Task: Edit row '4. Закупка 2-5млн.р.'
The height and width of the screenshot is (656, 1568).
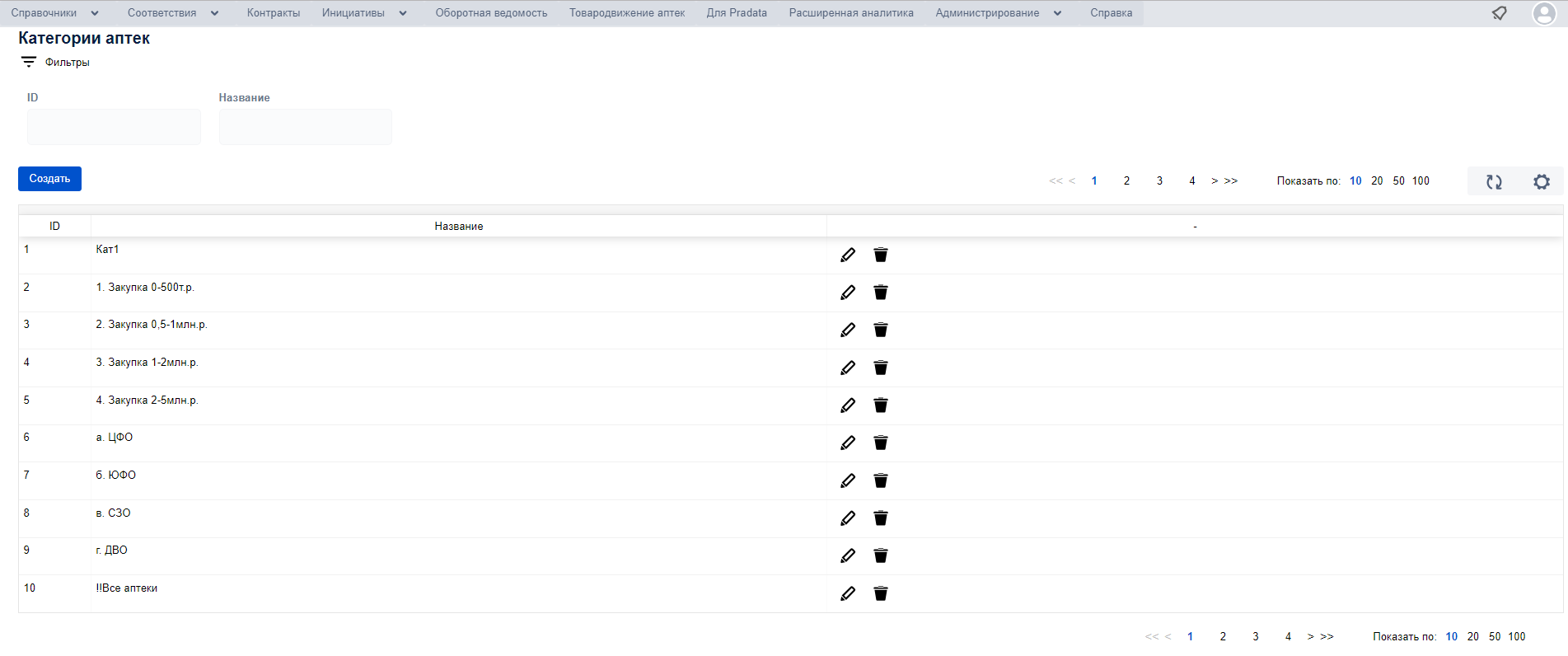Action: click(848, 405)
